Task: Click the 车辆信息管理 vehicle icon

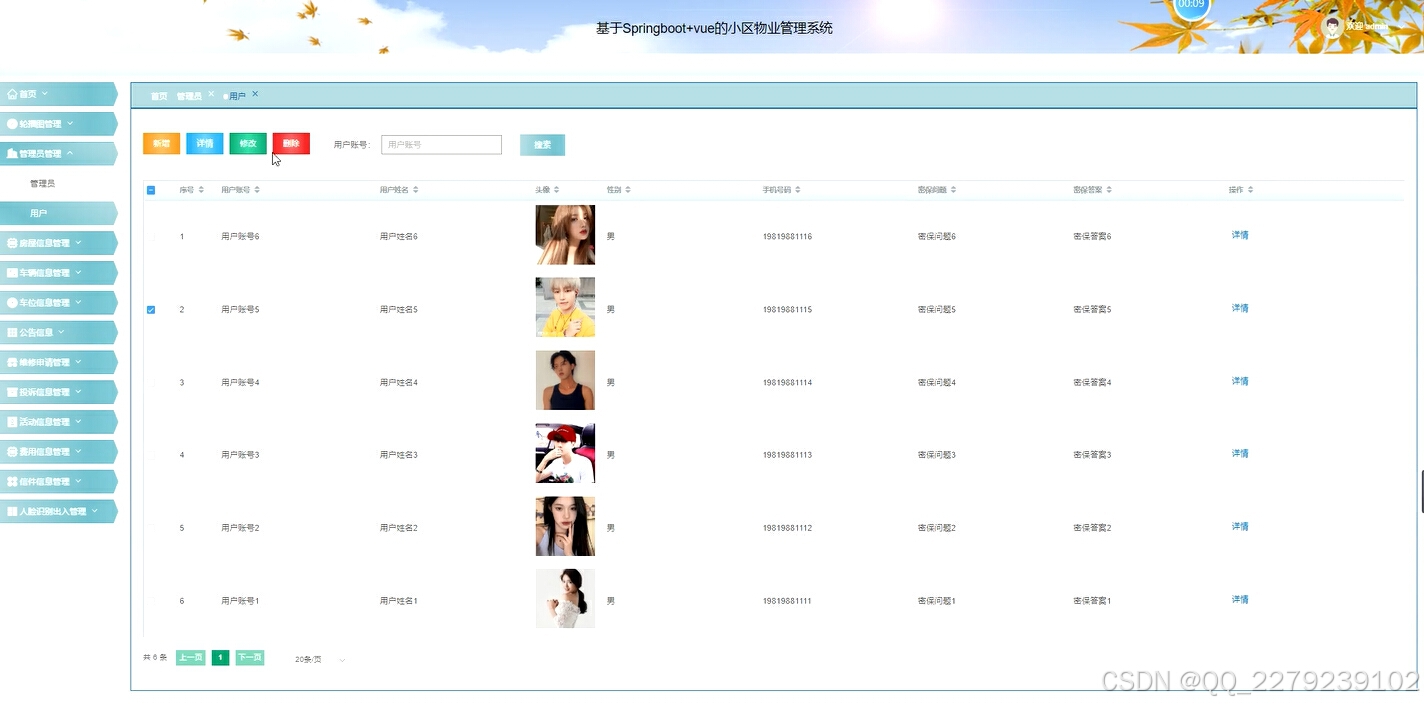Action: tap(13, 272)
